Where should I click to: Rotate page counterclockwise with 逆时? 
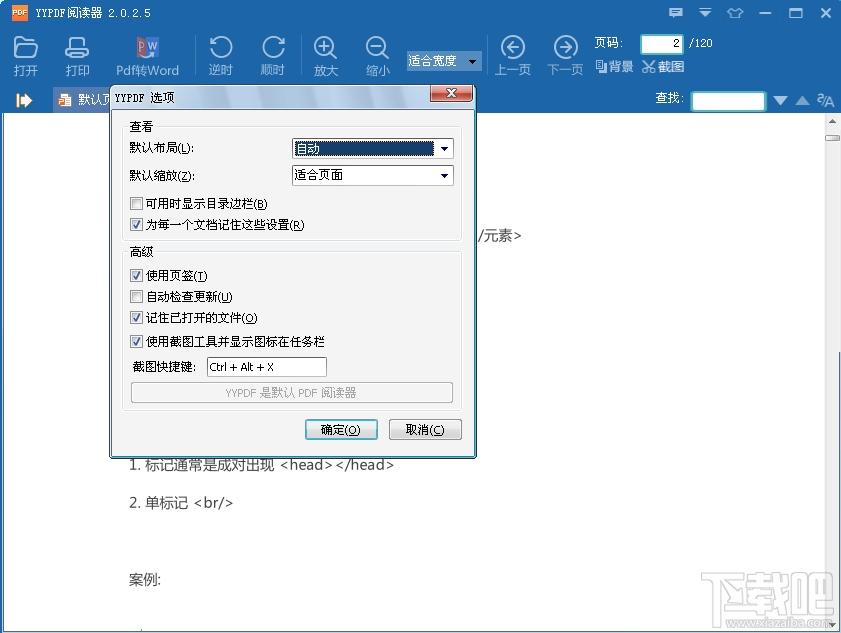[x=220, y=56]
